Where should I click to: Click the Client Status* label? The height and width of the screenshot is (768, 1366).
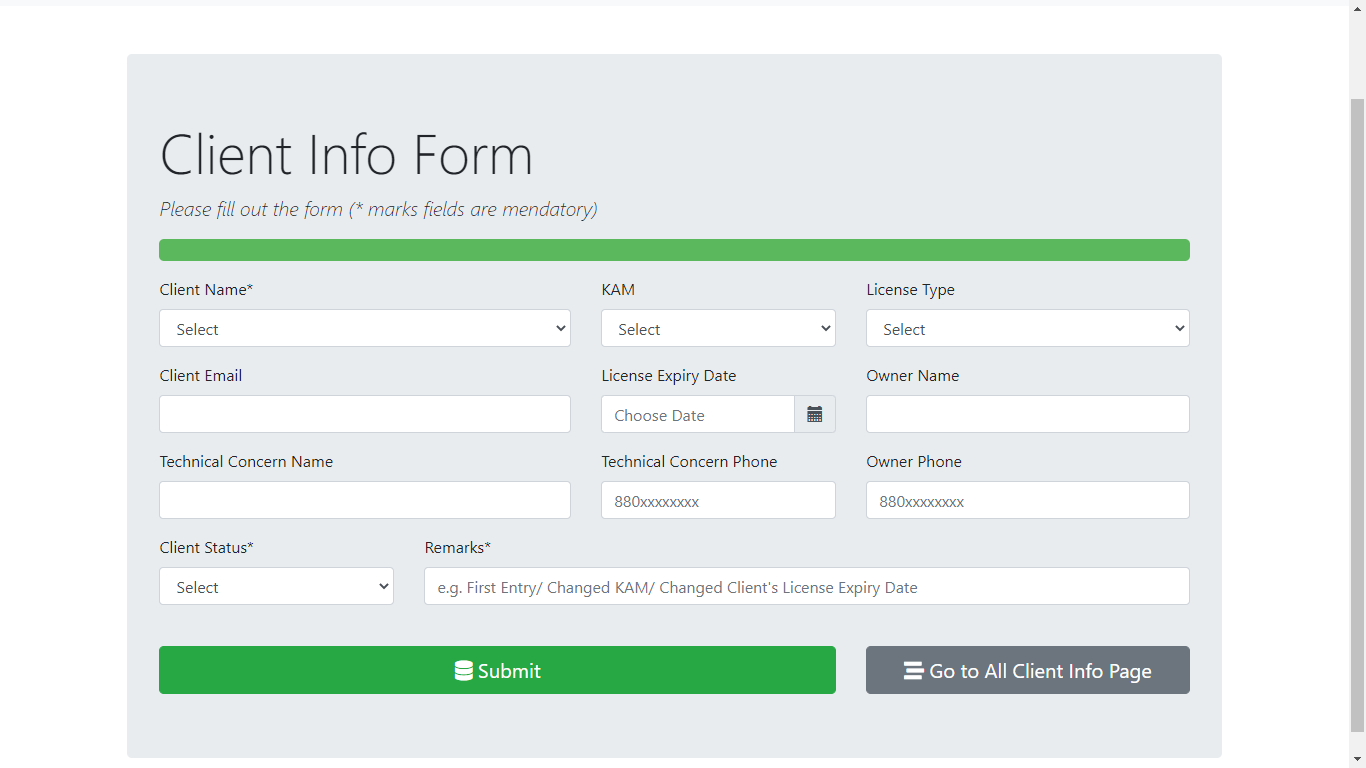(x=206, y=548)
